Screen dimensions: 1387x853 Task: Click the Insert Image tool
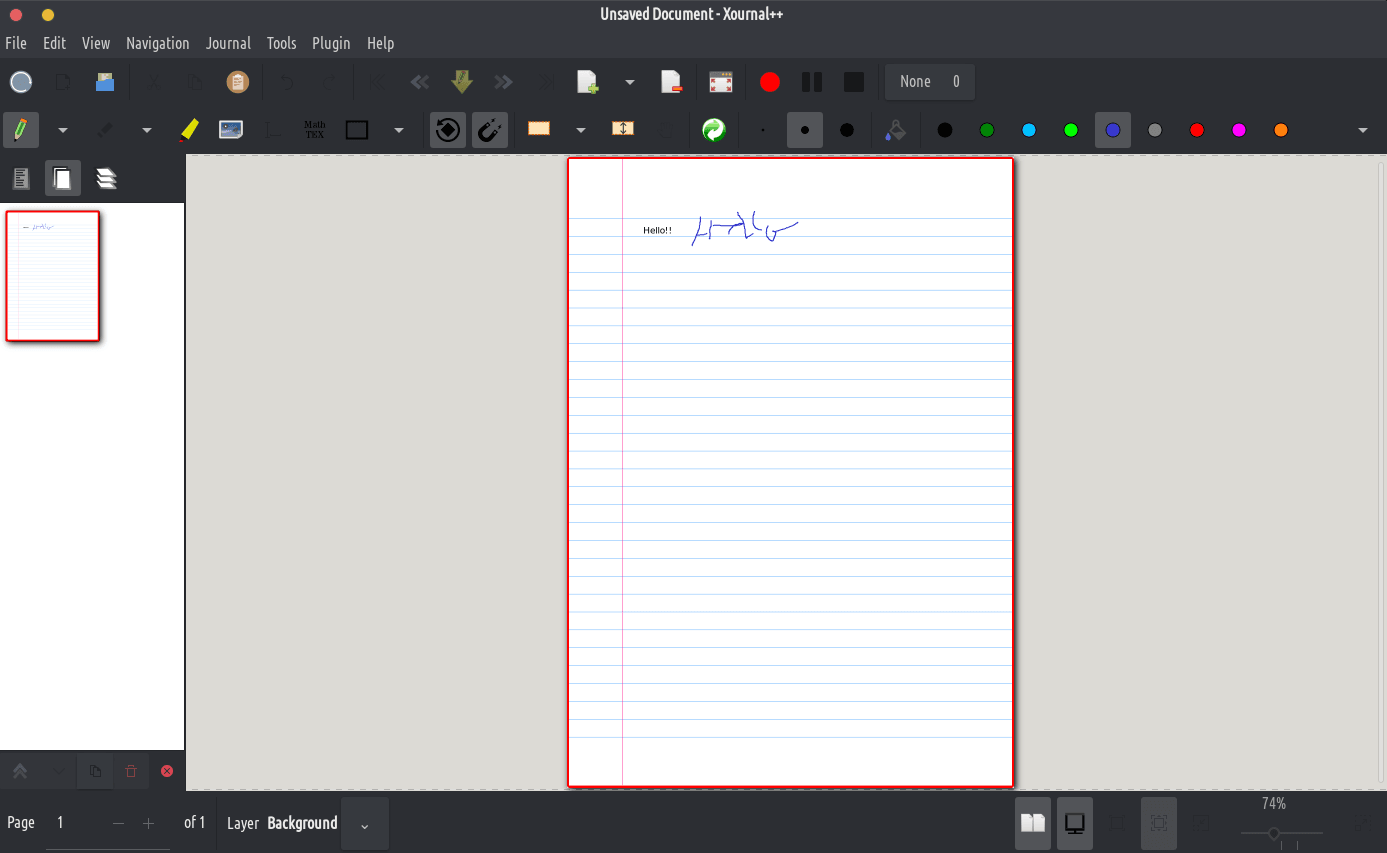[x=231, y=130]
